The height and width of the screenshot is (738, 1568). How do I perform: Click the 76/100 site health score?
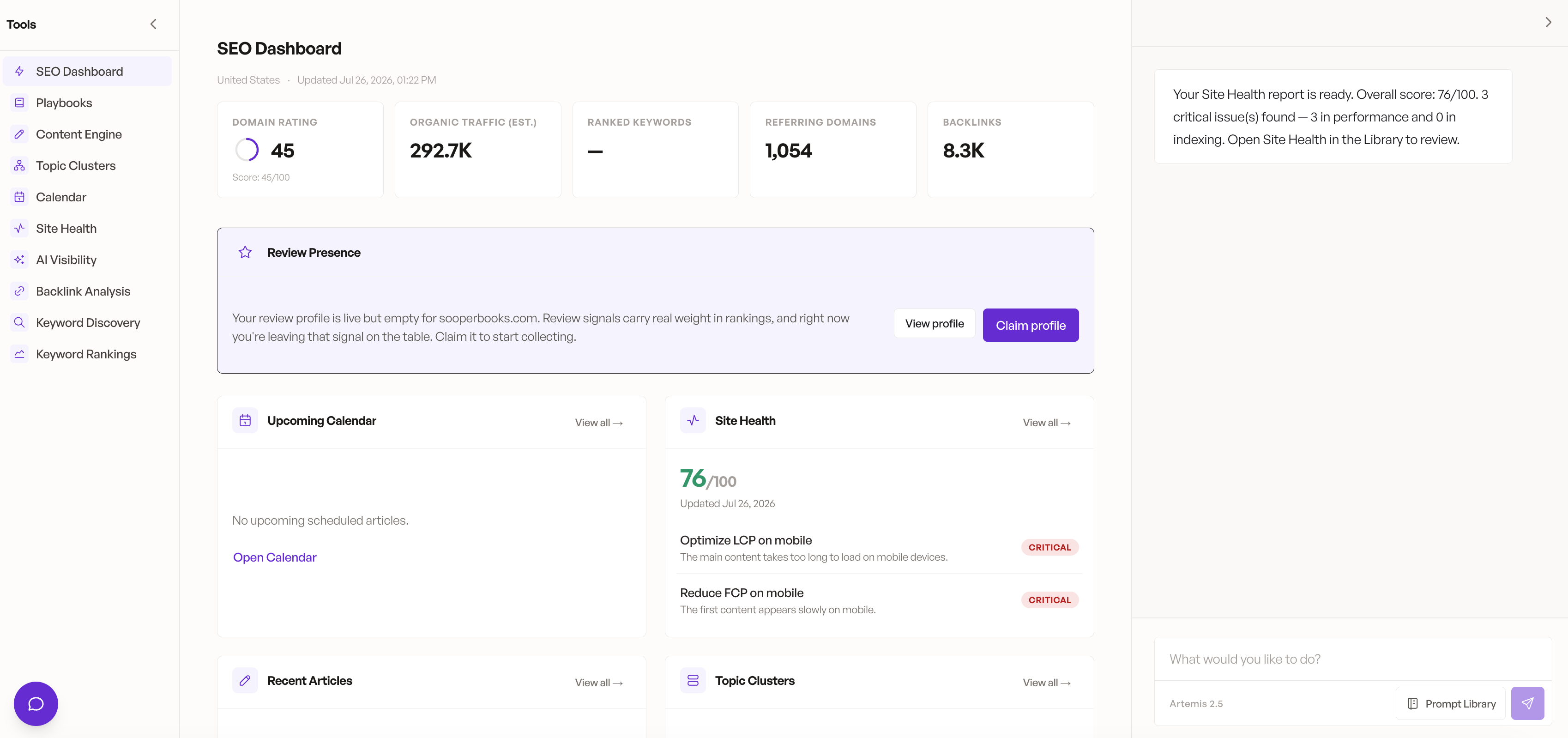pyautogui.click(x=708, y=478)
